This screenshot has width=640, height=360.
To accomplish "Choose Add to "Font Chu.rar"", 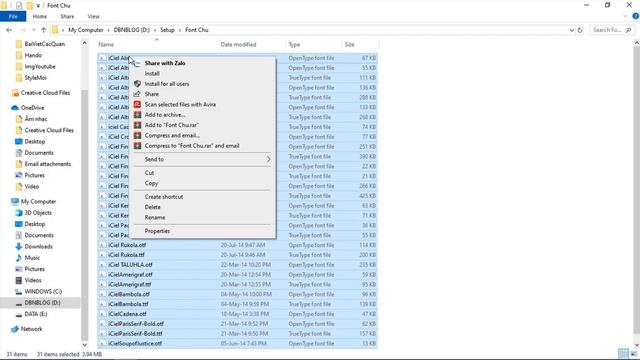I will click(x=171, y=125).
